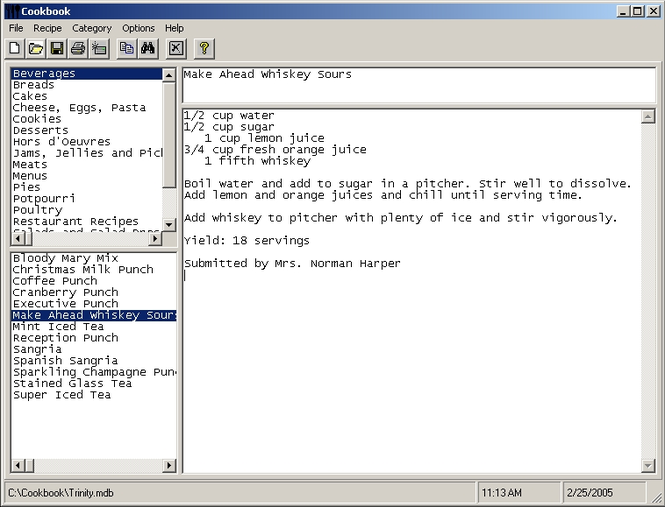665x507 pixels.
Task: Open the Cranberry Punch recipe
Action: (94, 293)
